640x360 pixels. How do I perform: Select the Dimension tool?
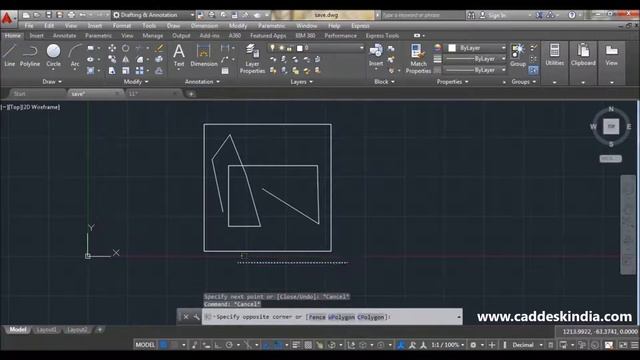pyautogui.click(x=204, y=55)
